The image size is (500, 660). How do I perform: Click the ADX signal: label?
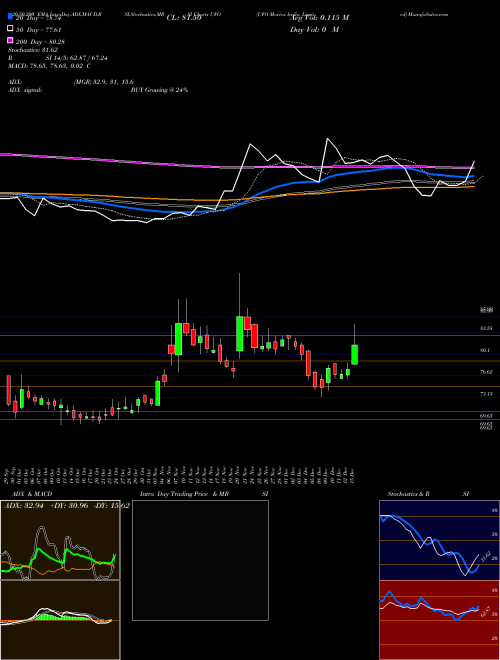[25, 90]
